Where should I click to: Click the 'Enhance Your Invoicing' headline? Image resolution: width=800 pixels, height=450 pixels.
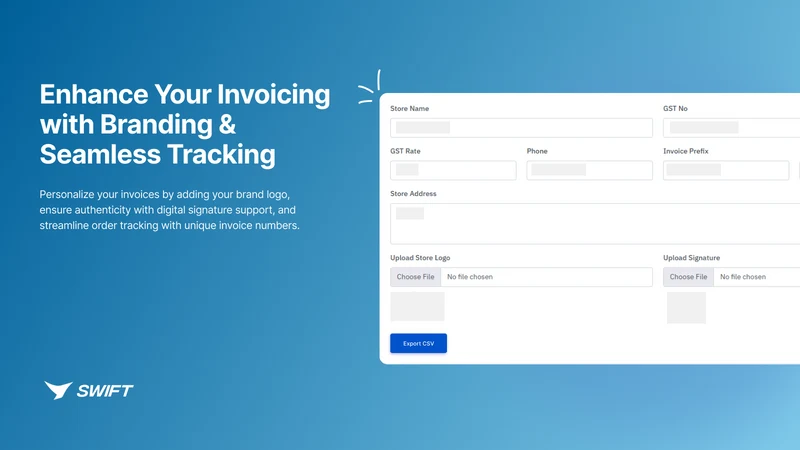coord(185,124)
